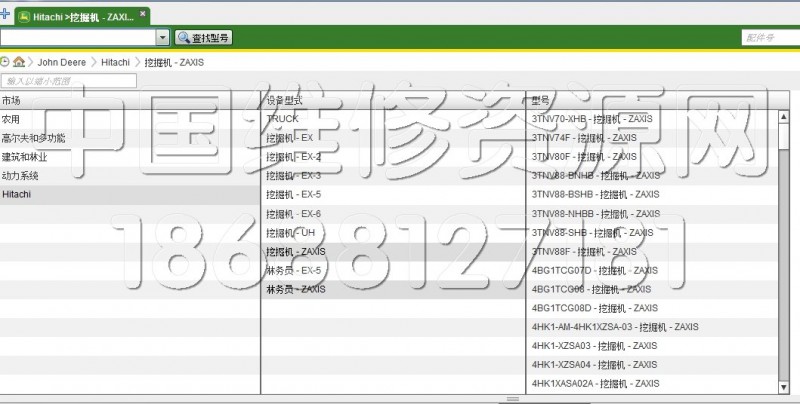Viewport: 800px width, 404px height.
Task: Close the Hitachi ZAXIS tab
Action: [x=143, y=14]
